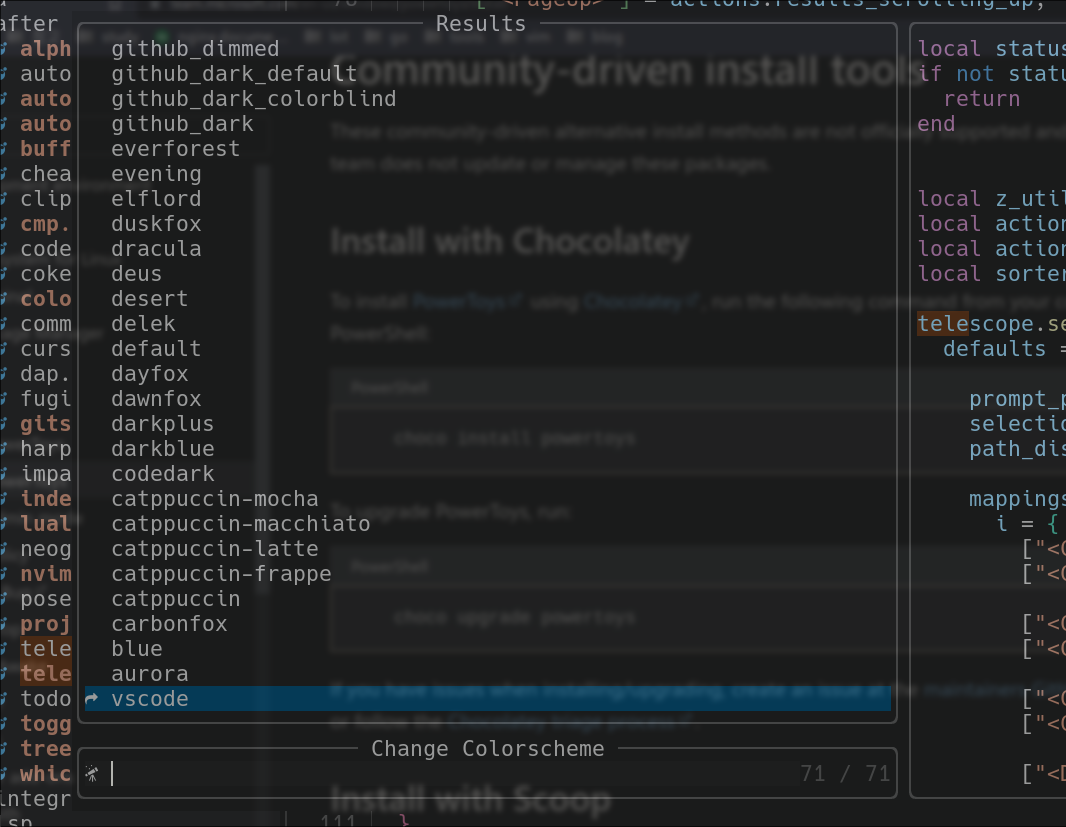Screen dimensions: 1066x827
Task: Open the 'clip' file in sidebar
Action: click(x=46, y=199)
